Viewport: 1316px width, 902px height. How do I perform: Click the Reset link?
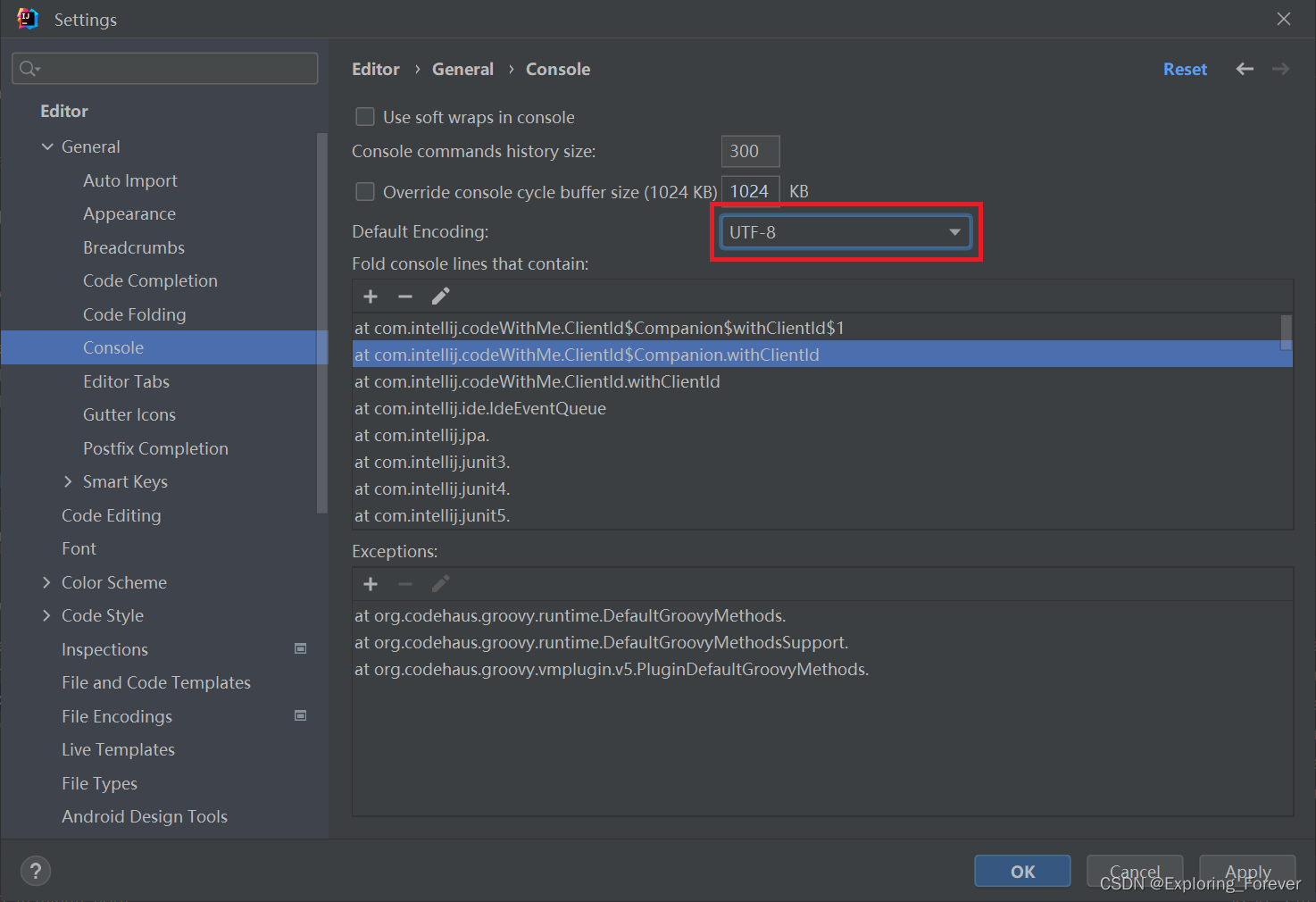(1185, 69)
